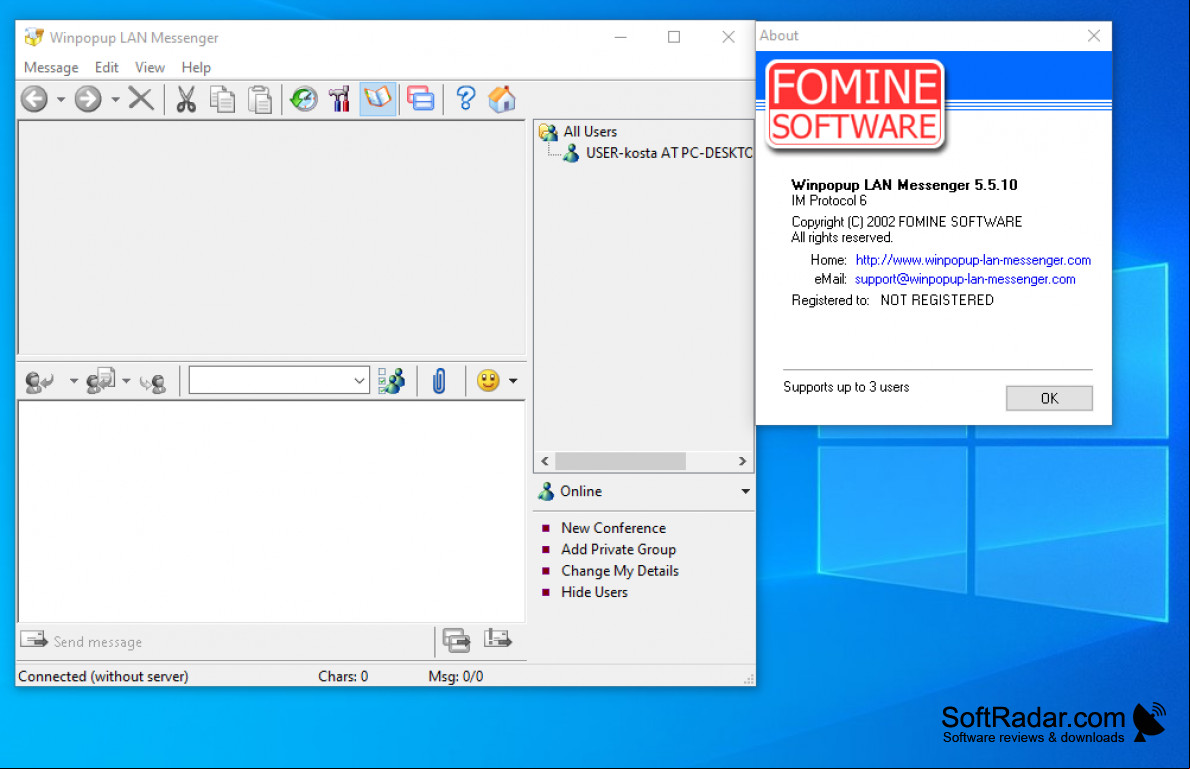Open the Help menu
The height and width of the screenshot is (769, 1190).
[x=196, y=68]
